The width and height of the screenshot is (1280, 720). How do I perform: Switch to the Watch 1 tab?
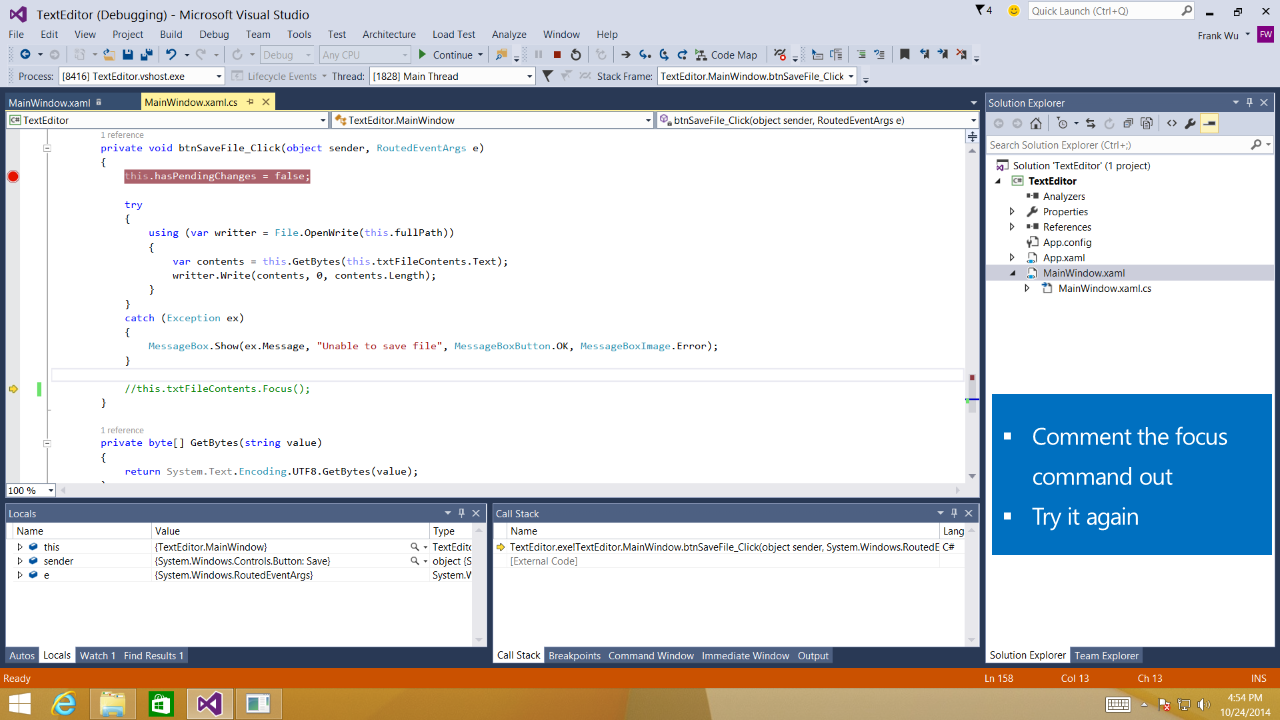(x=97, y=656)
